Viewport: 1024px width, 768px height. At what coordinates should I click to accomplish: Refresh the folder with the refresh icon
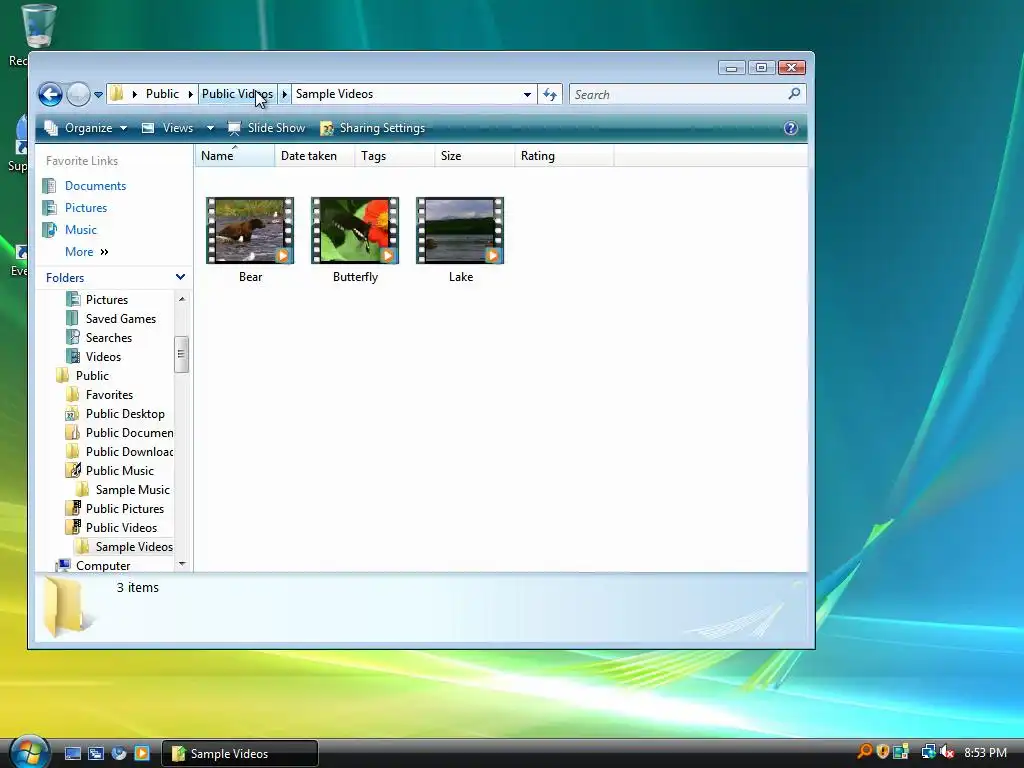coord(550,95)
